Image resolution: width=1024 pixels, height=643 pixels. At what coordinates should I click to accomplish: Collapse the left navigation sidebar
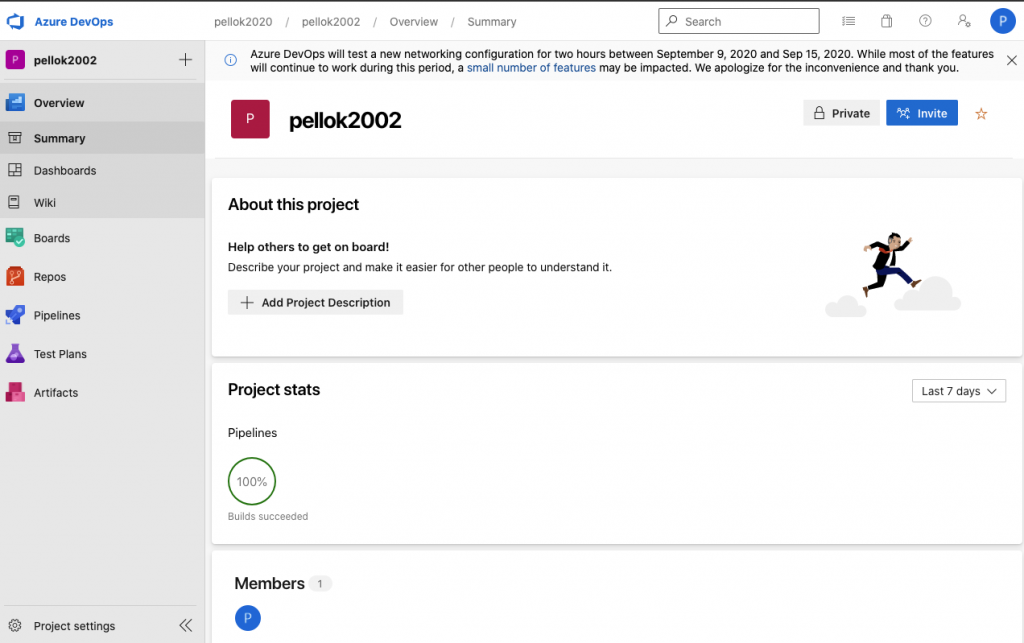[x=185, y=626]
